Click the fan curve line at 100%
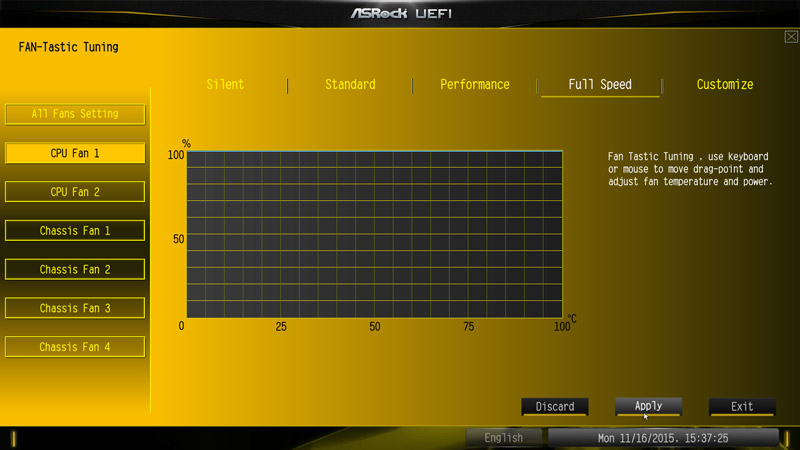Viewport: 800px width, 450px height. click(374, 151)
